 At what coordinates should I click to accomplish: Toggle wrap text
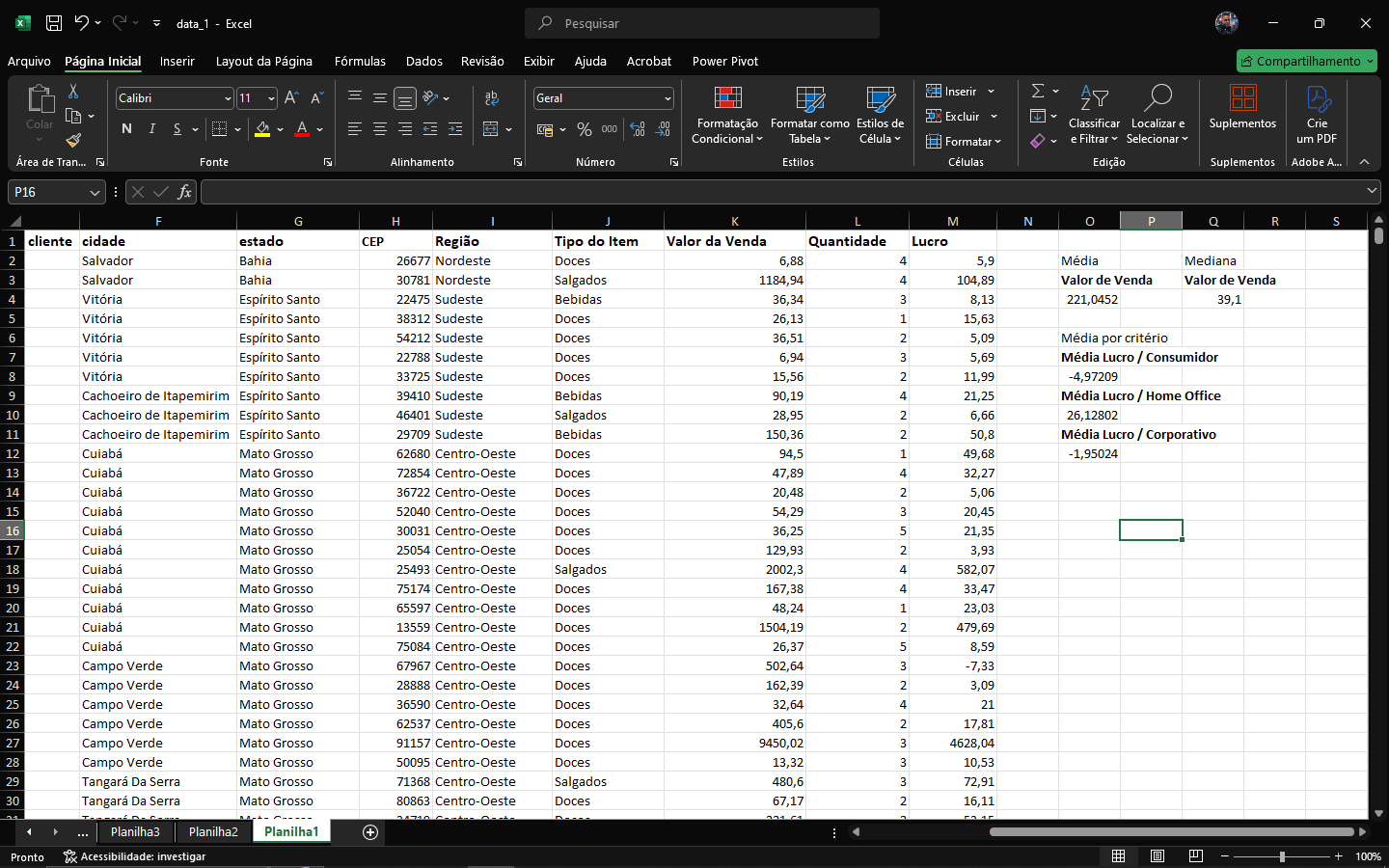coord(492,98)
